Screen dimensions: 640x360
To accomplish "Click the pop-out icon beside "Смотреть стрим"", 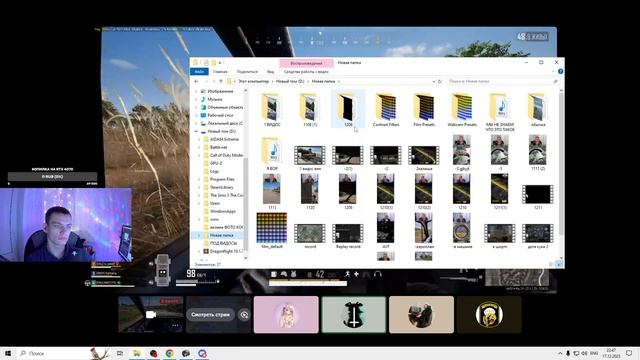I will pos(244,315).
